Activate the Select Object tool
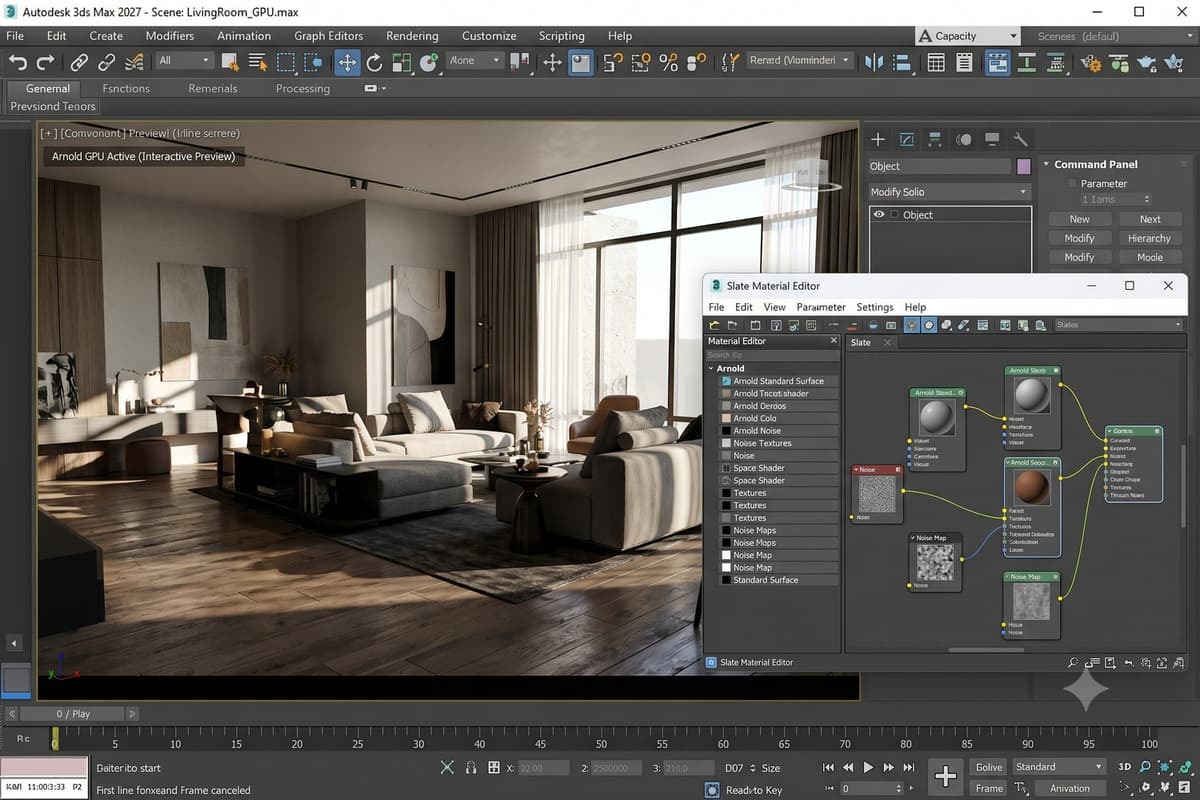This screenshot has width=1200, height=800. click(x=231, y=62)
